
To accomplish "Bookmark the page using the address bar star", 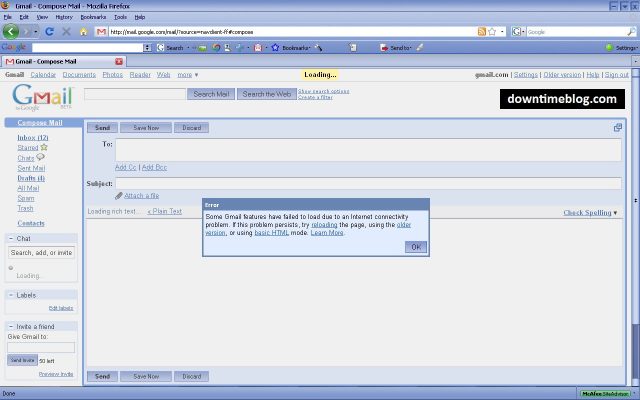I will [493, 31].
